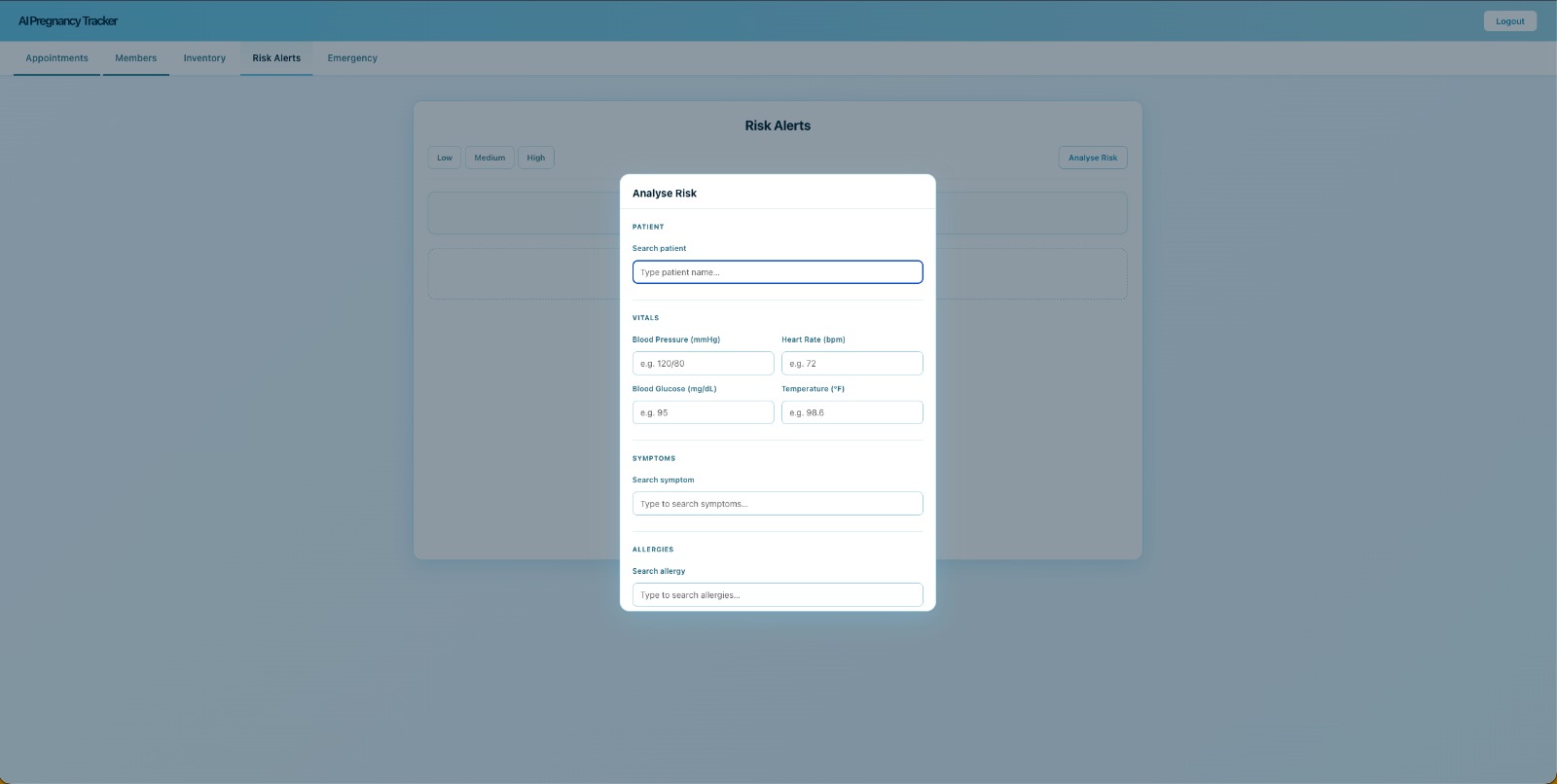Screen dimensions: 1557x784
Task: Select the Blood Glucose input field
Action: pos(703,412)
